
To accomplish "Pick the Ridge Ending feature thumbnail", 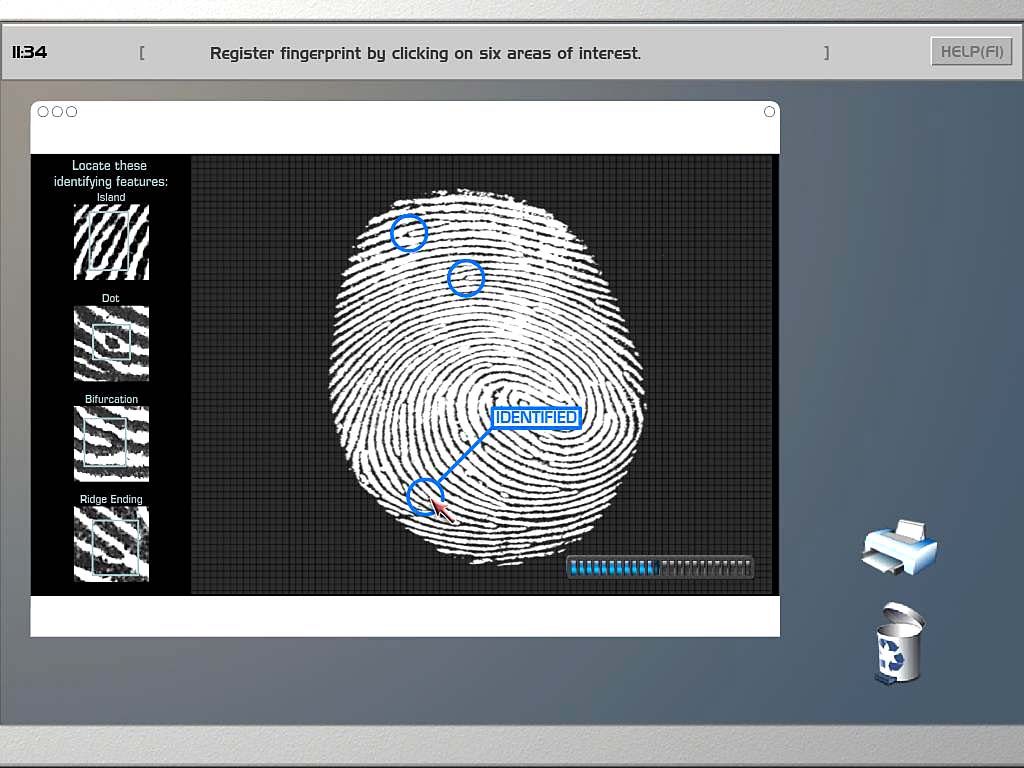I will pyautogui.click(x=111, y=543).
